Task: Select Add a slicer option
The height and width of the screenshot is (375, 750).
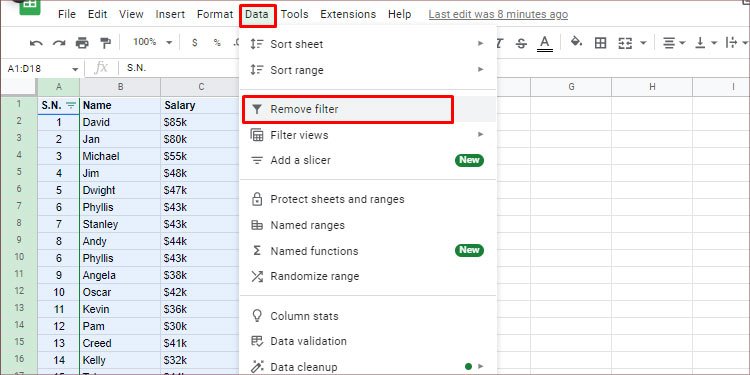Action: (368, 160)
